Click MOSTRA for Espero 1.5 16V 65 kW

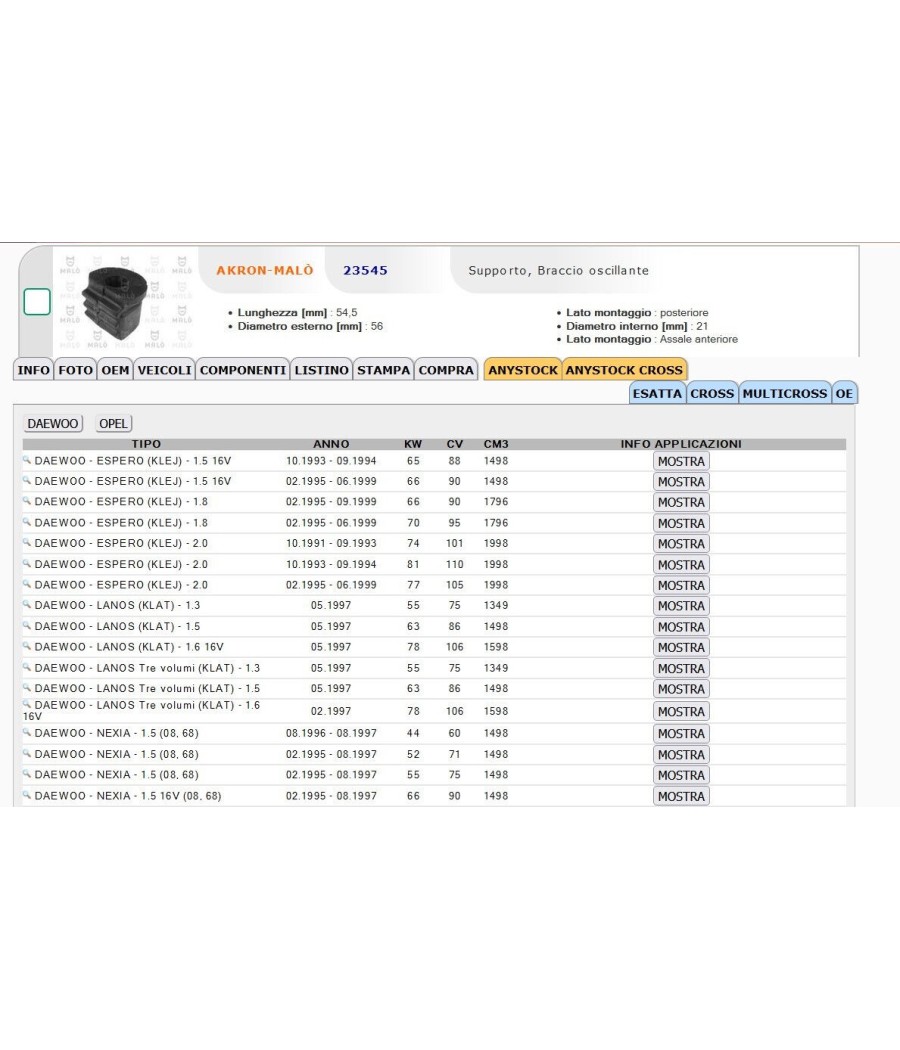click(681, 461)
